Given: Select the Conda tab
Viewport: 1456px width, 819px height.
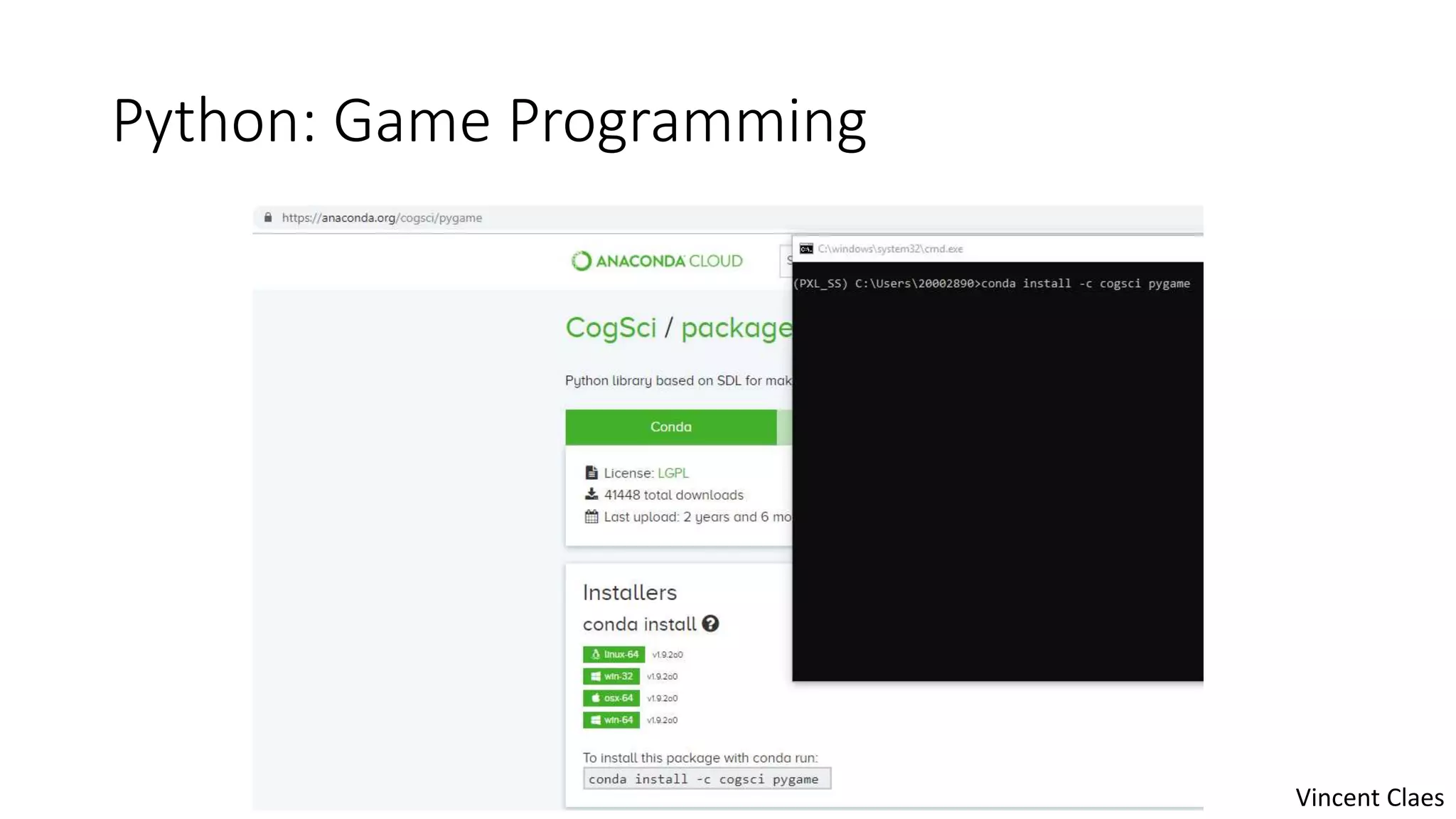Looking at the screenshot, I should 670,427.
